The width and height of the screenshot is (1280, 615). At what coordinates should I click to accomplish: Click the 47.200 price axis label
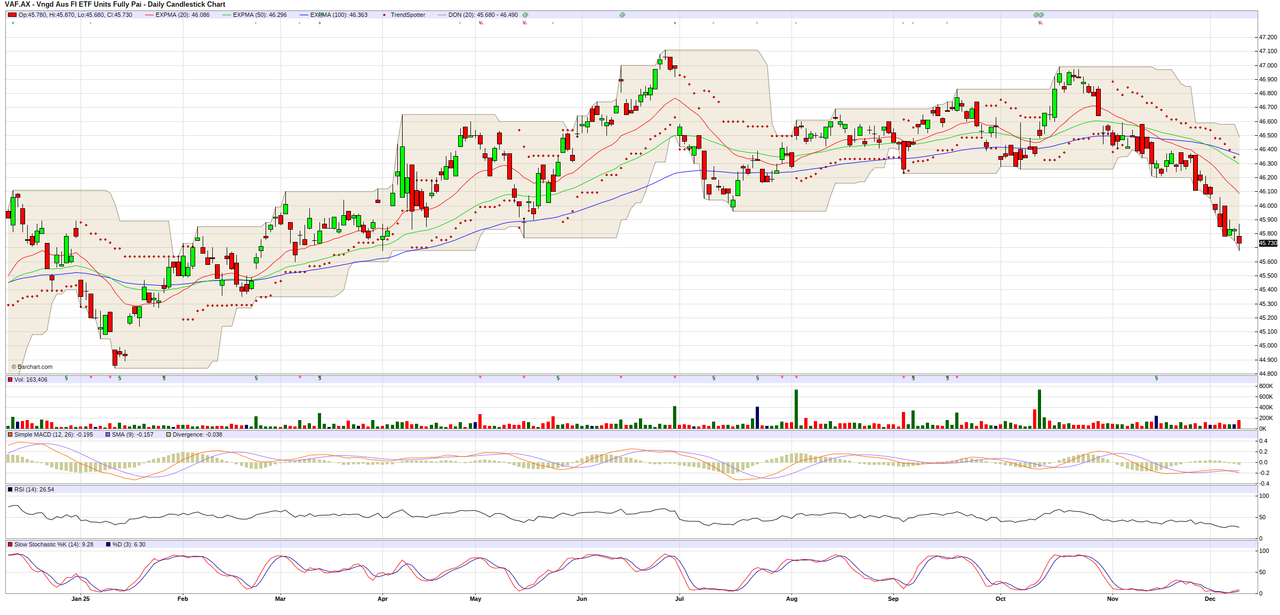(1268, 37)
